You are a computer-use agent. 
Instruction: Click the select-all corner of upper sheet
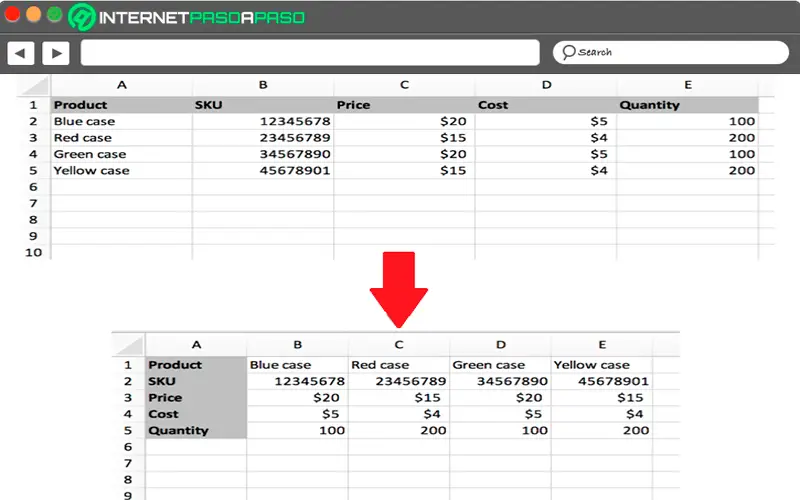click(34, 85)
